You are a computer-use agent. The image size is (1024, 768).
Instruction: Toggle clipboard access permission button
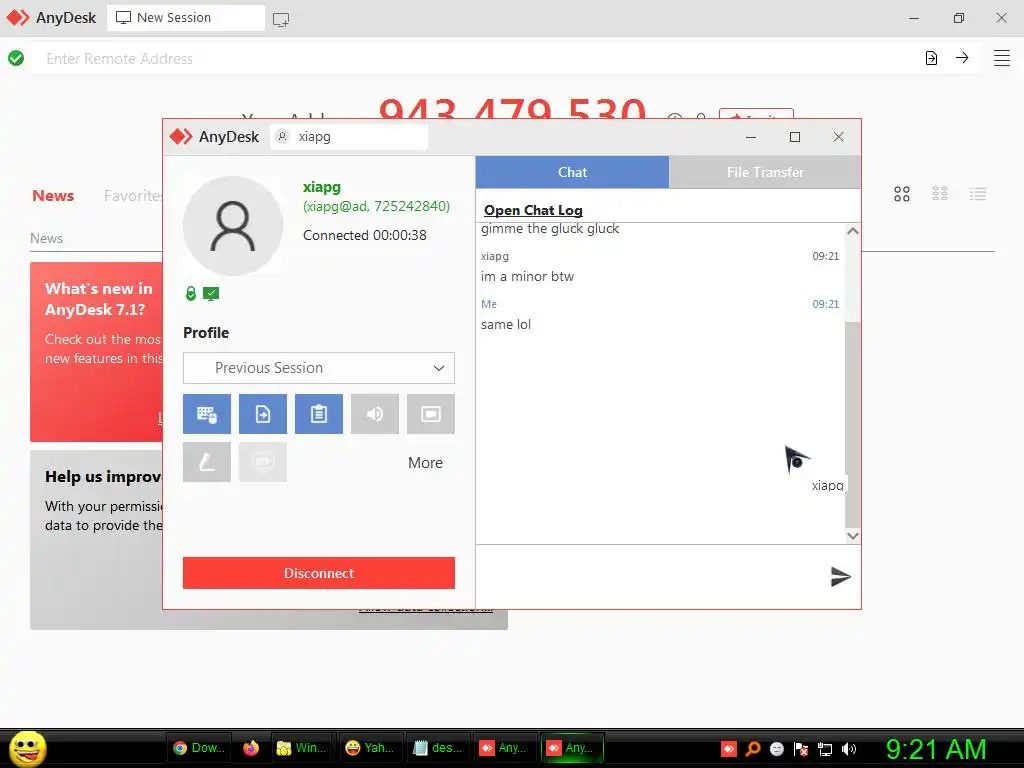point(319,414)
